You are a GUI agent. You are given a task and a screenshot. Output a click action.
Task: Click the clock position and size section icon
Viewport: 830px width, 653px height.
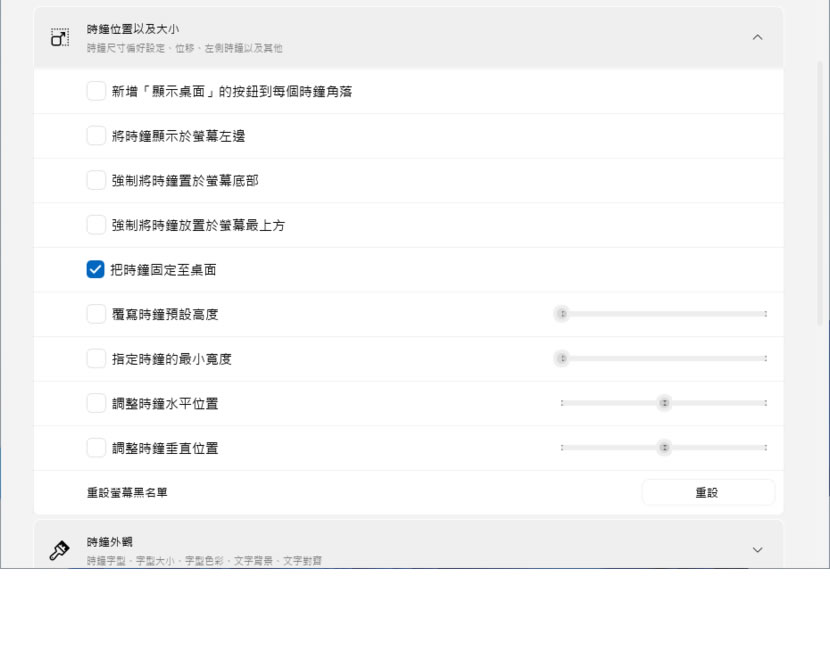coord(60,38)
